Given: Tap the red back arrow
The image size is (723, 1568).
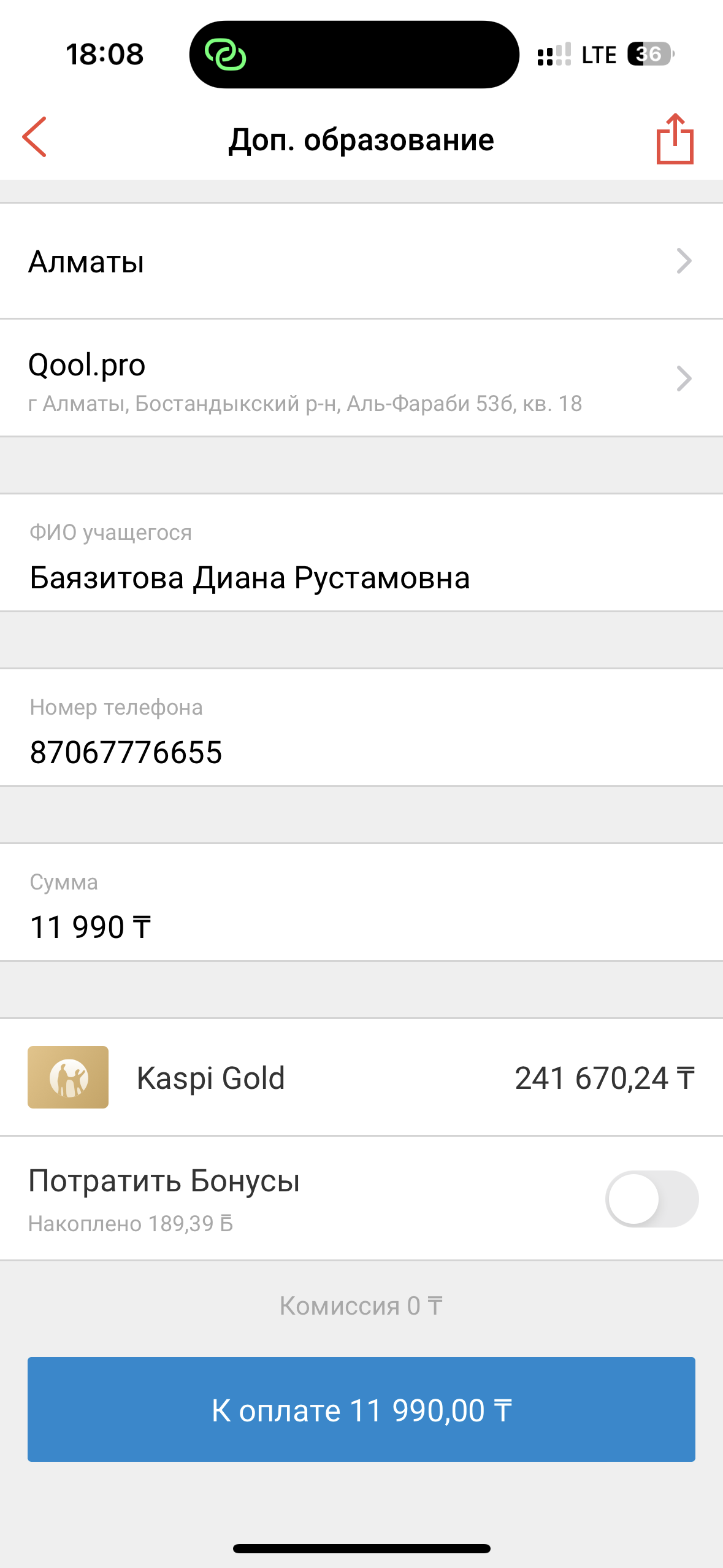Looking at the screenshot, I should click(x=35, y=137).
